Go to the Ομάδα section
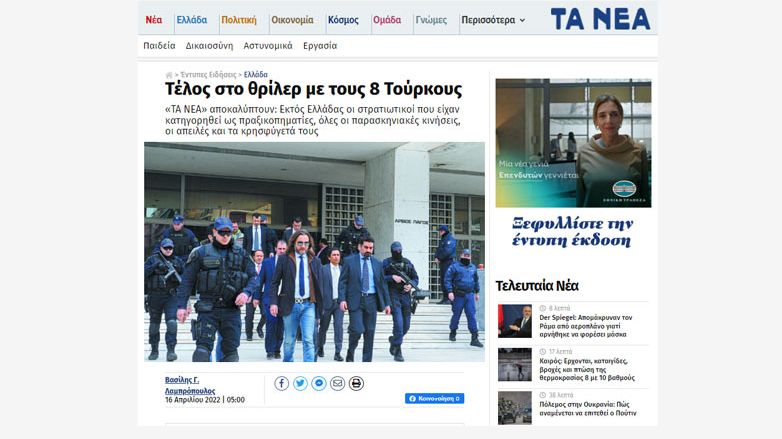This screenshot has width=782, height=439. click(387, 20)
